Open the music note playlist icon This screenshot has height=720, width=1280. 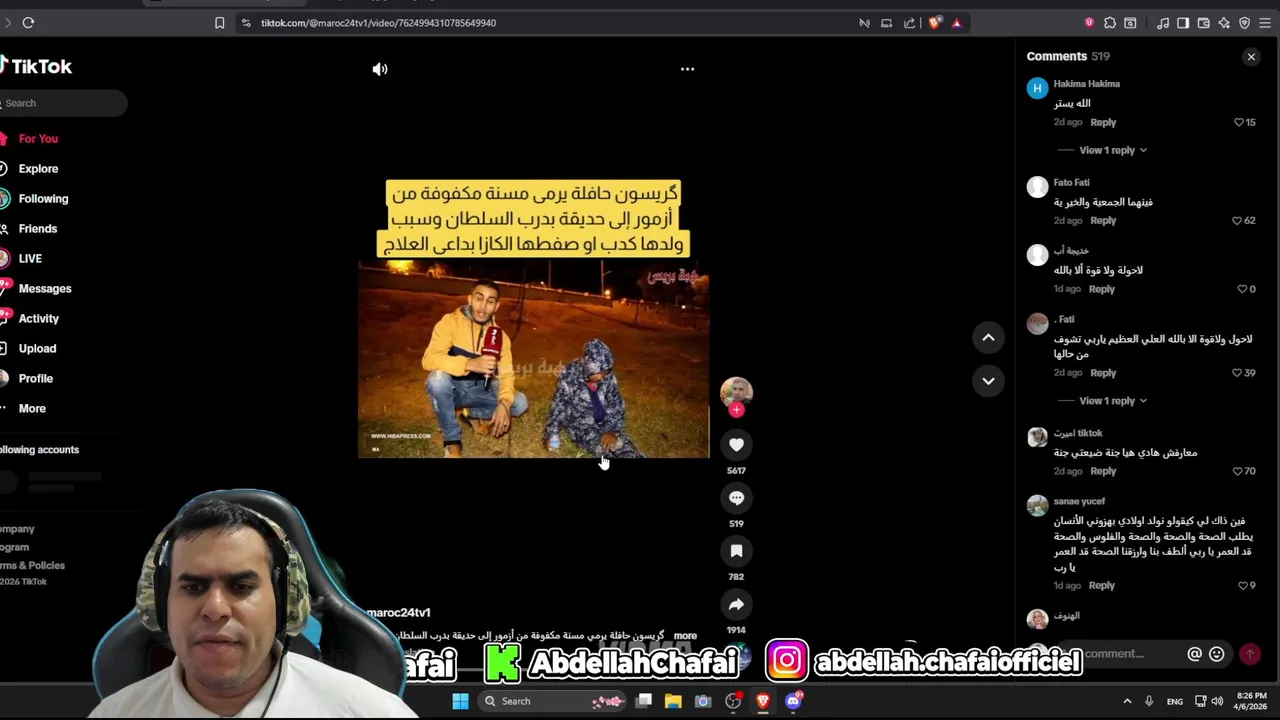click(1163, 23)
